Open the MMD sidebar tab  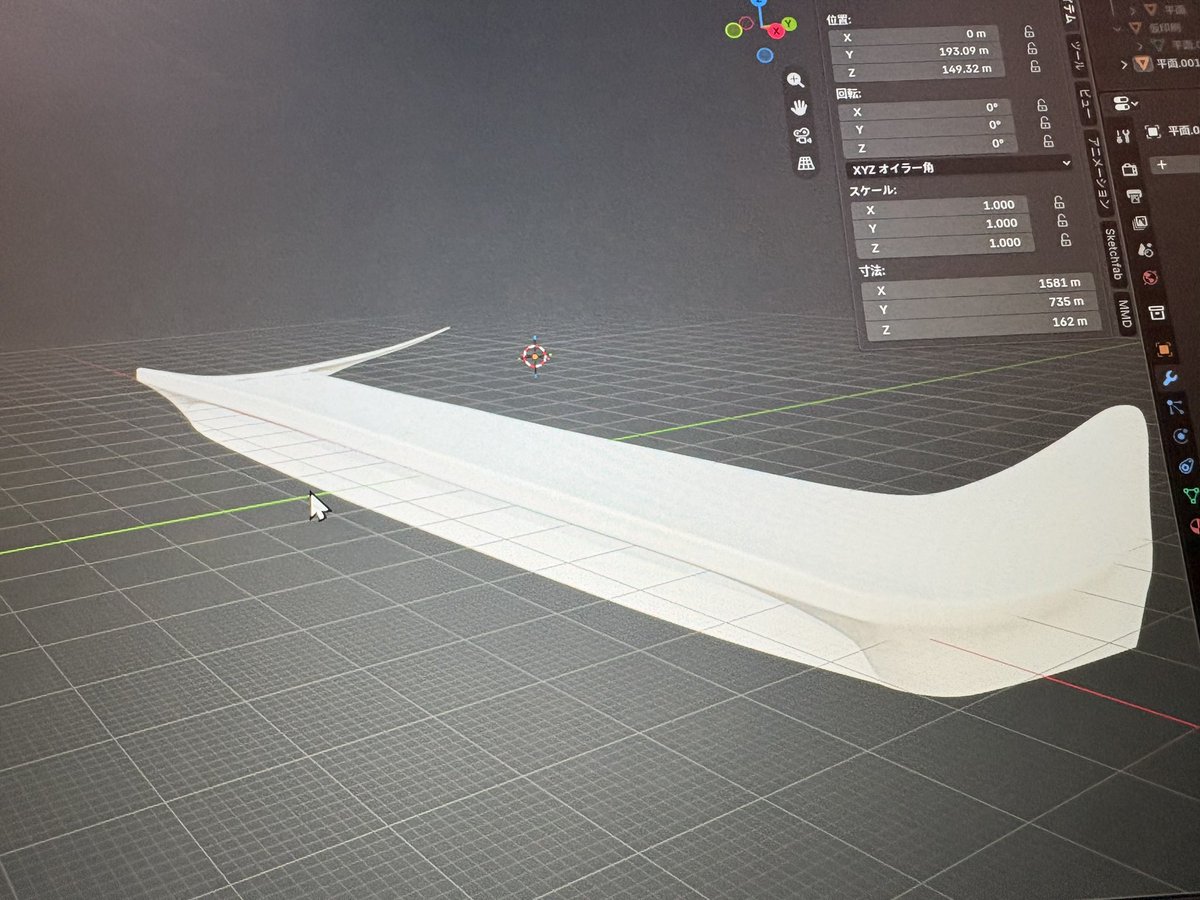[1124, 313]
